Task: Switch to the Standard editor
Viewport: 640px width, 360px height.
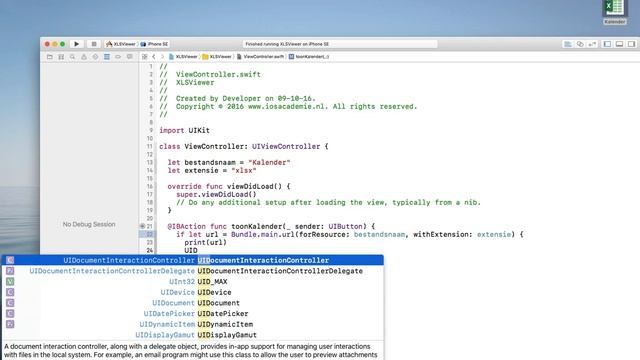Action: [x=568, y=44]
